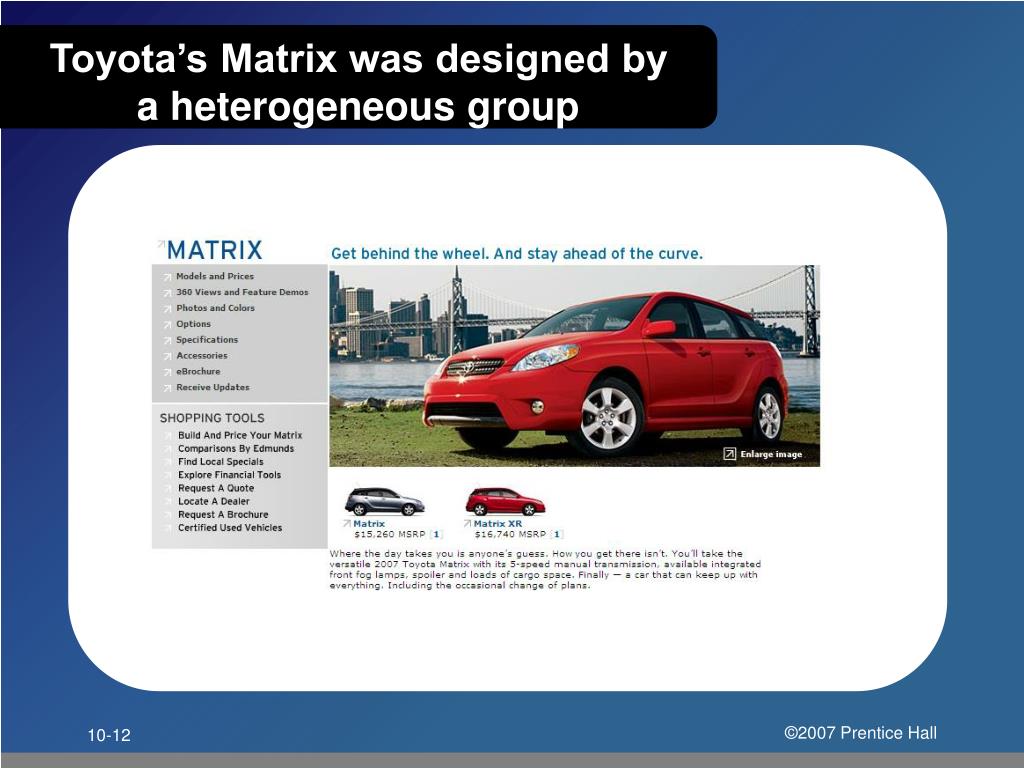This screenshot has width=1024, height=768.
Task: Select Request A Quote
Action: (x=216, y=488)
